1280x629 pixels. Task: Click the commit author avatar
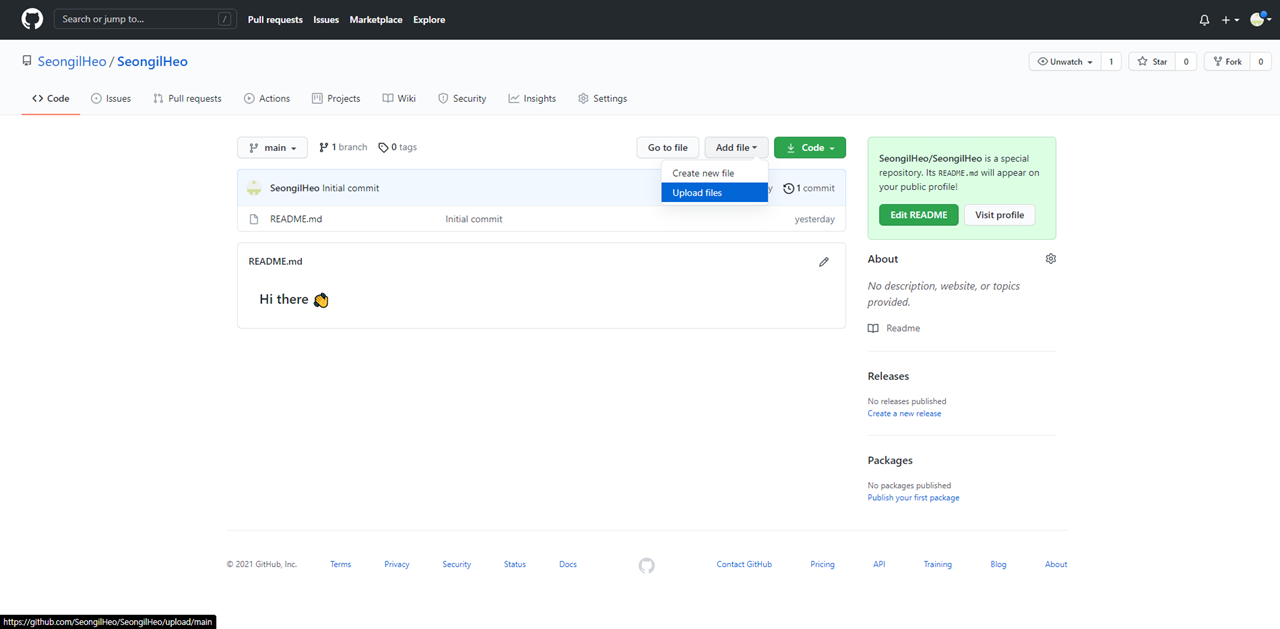254,188
